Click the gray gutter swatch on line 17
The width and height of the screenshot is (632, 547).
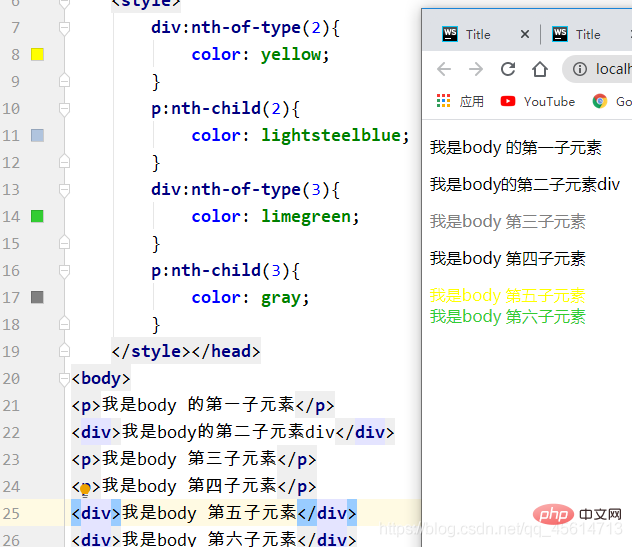[x=37, y=297]
